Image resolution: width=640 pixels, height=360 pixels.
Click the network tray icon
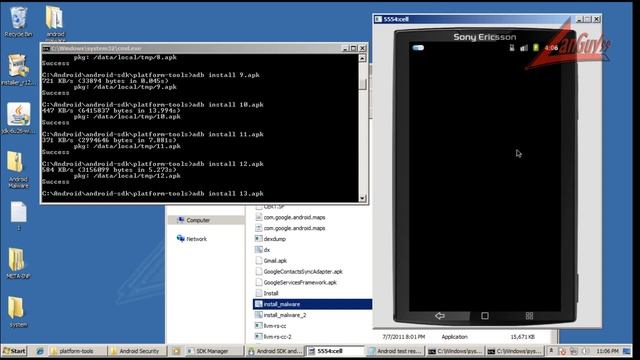click(574, 351)
